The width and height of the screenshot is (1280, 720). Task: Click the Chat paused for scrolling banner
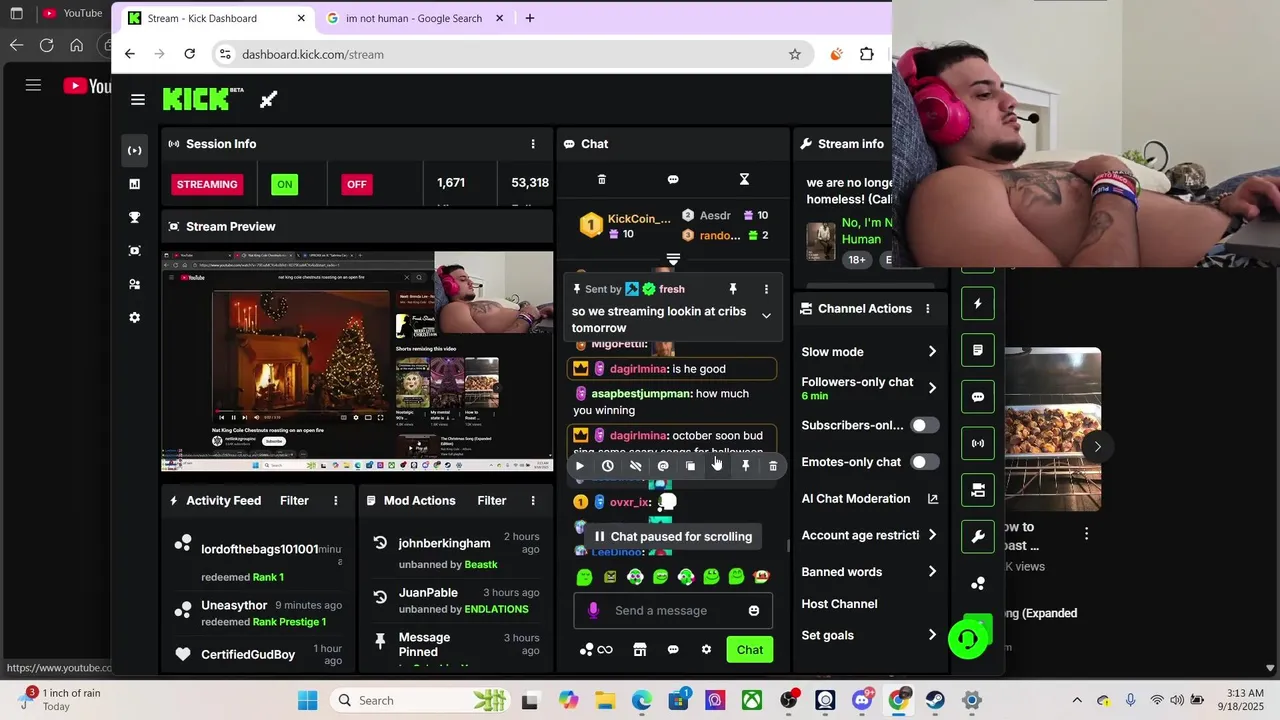click(x=671, y=537)
